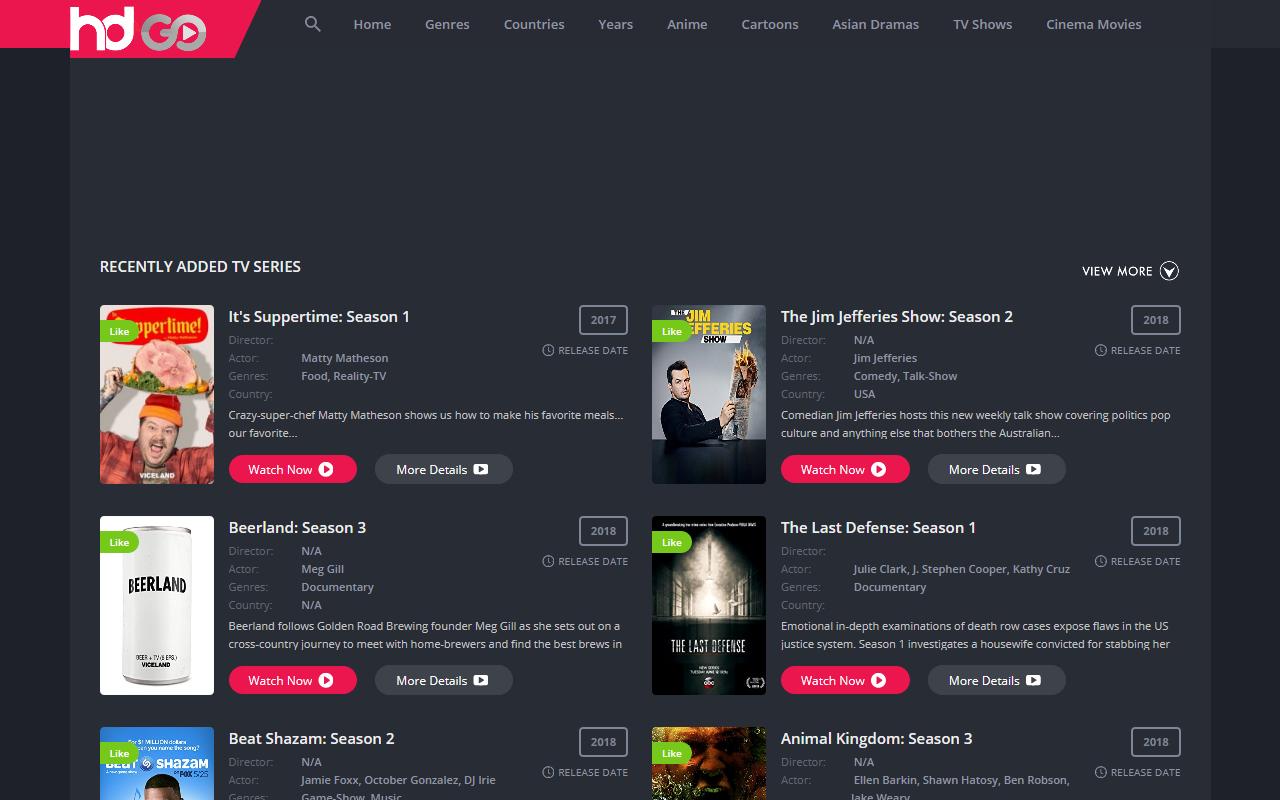Click the It's Suppertime poster thumbnail
The width and height of the screenshot is (1280, 800).
tap(157, 394)
